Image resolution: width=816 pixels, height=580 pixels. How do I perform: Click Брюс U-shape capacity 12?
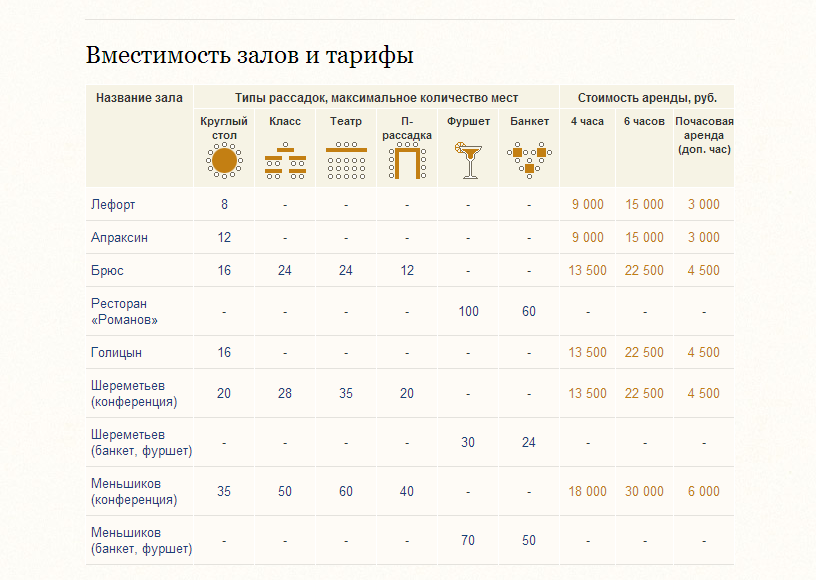click(x=407, y=270)
